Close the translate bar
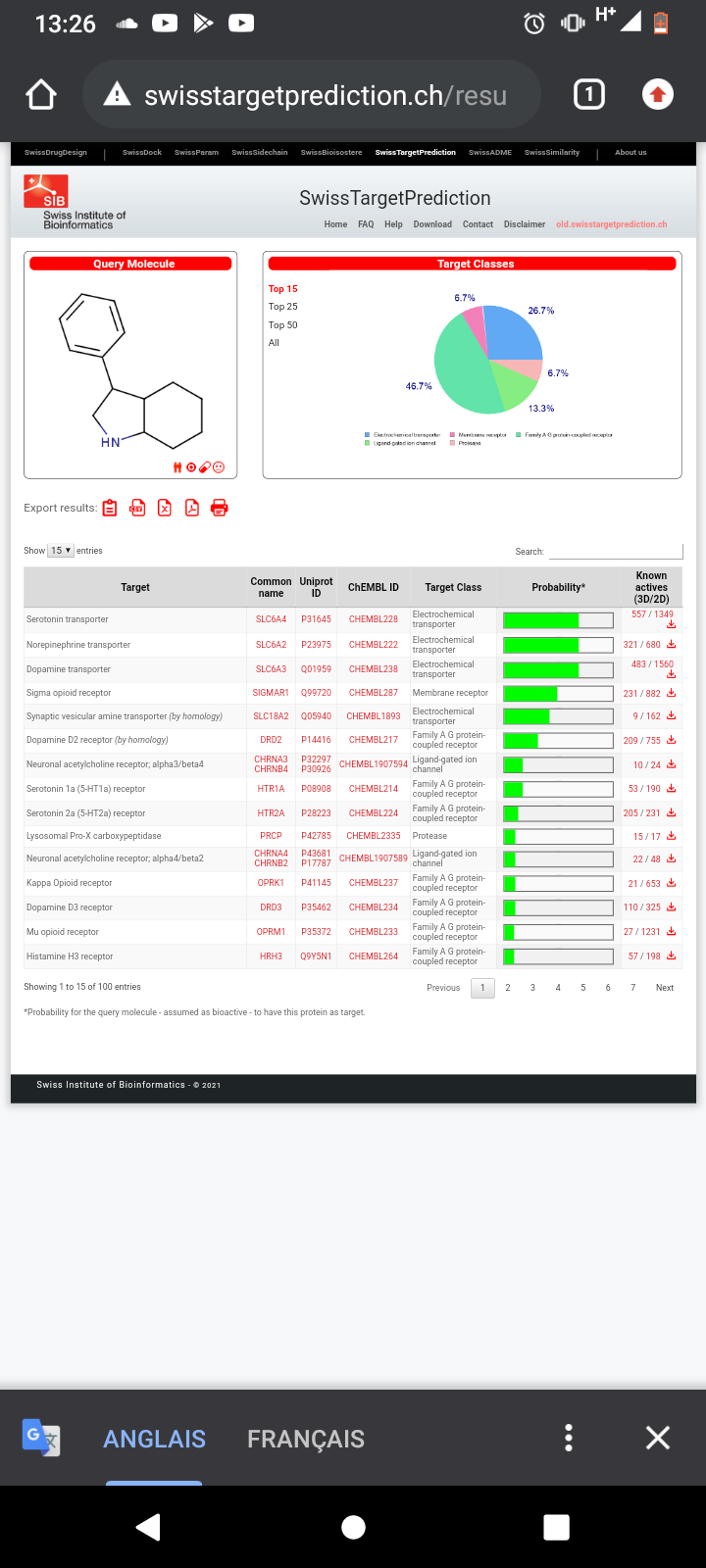 pyautogui.click(x=658, y=1438)
